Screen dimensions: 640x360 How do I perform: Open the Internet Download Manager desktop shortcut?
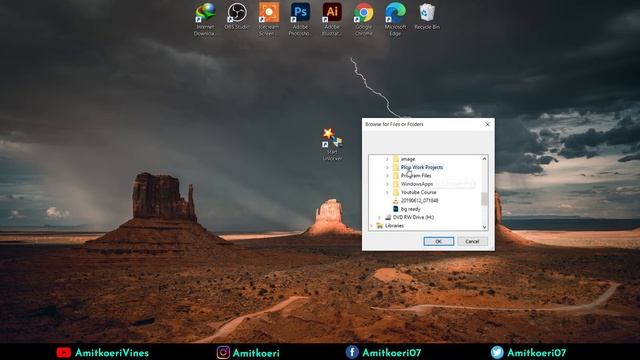click(x=205, y=19)
